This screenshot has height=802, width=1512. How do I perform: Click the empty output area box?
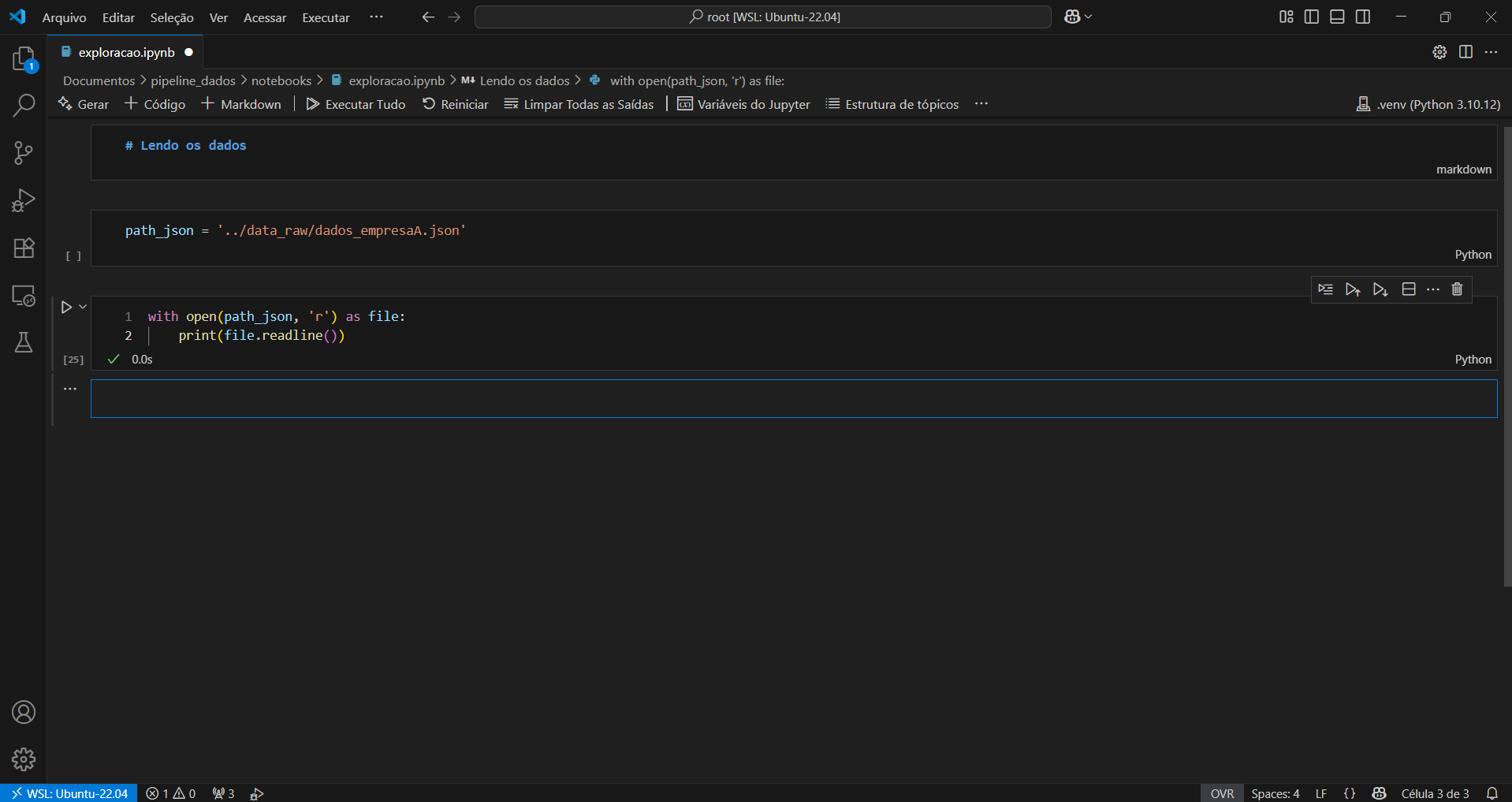click(794, 399)
